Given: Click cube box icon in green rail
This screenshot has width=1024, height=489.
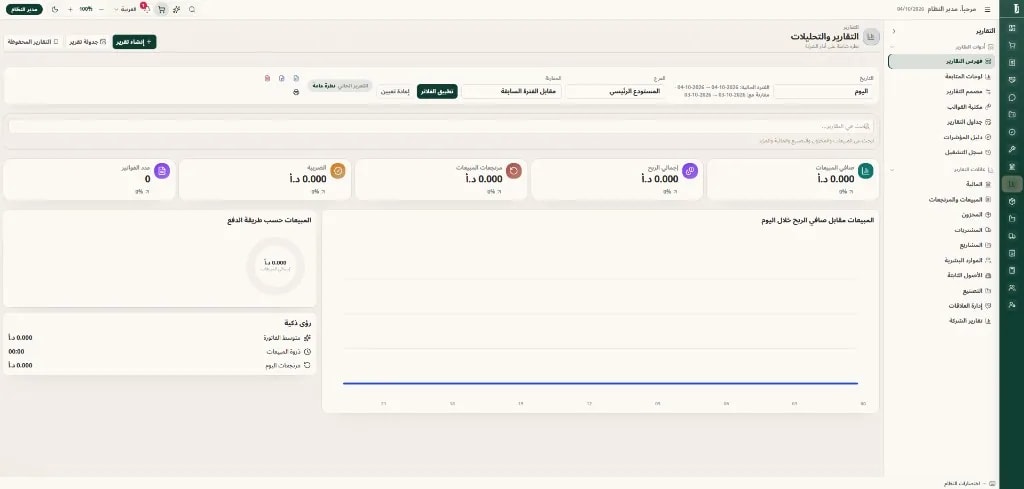Looking at the screenshot, I should [1012, 201].
